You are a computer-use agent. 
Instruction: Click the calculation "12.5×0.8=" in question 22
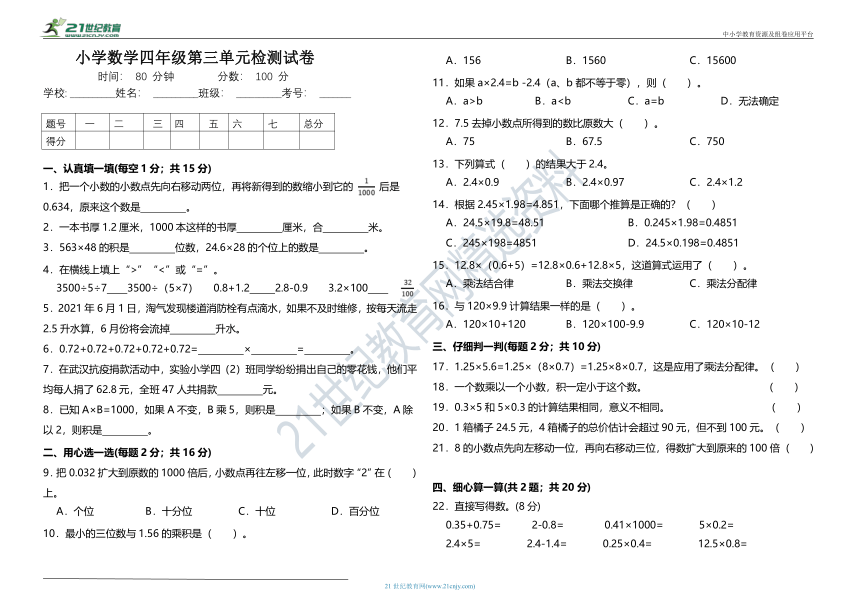722,544
